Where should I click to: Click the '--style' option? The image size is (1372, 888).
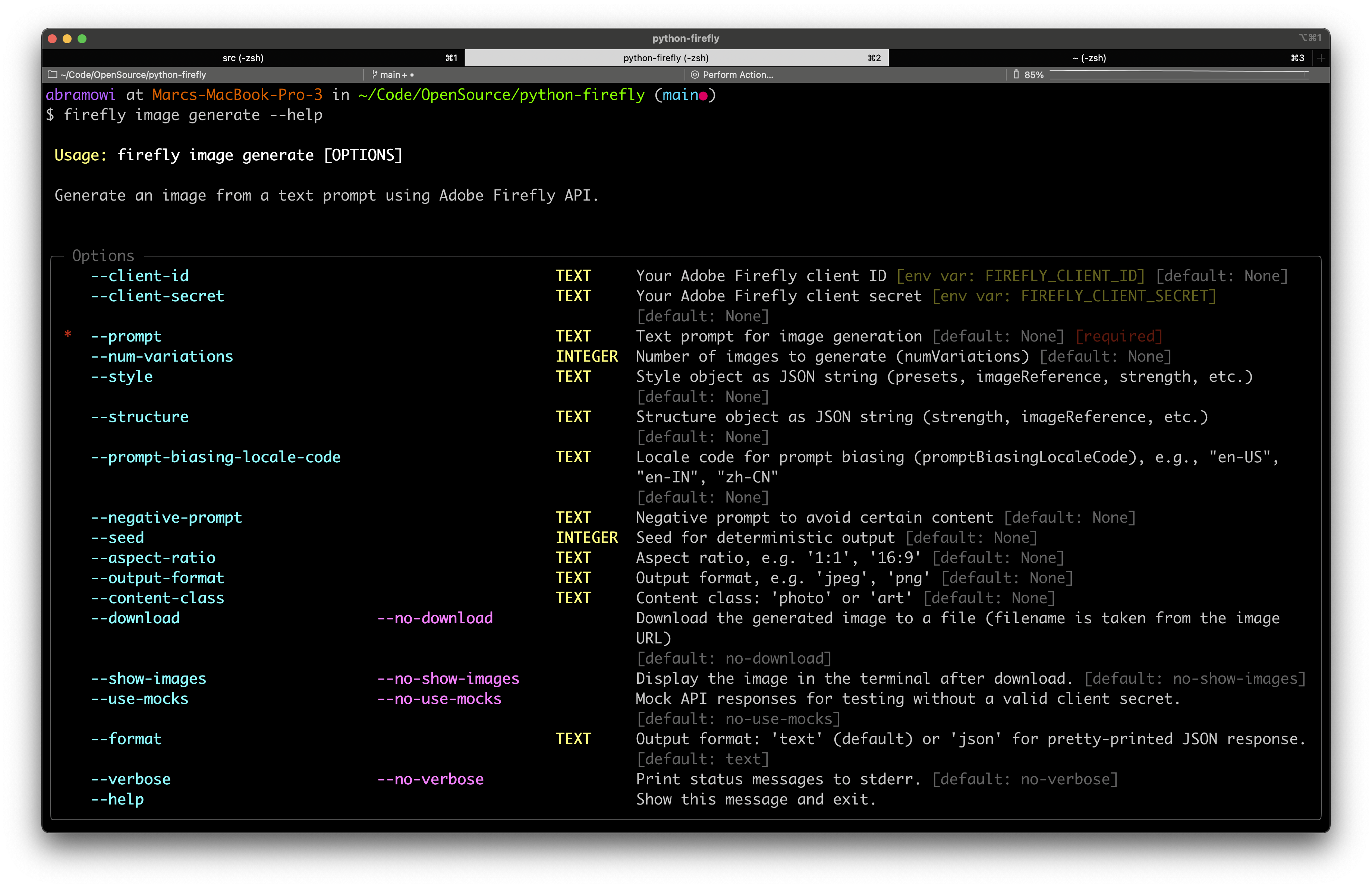coord(122,377)
